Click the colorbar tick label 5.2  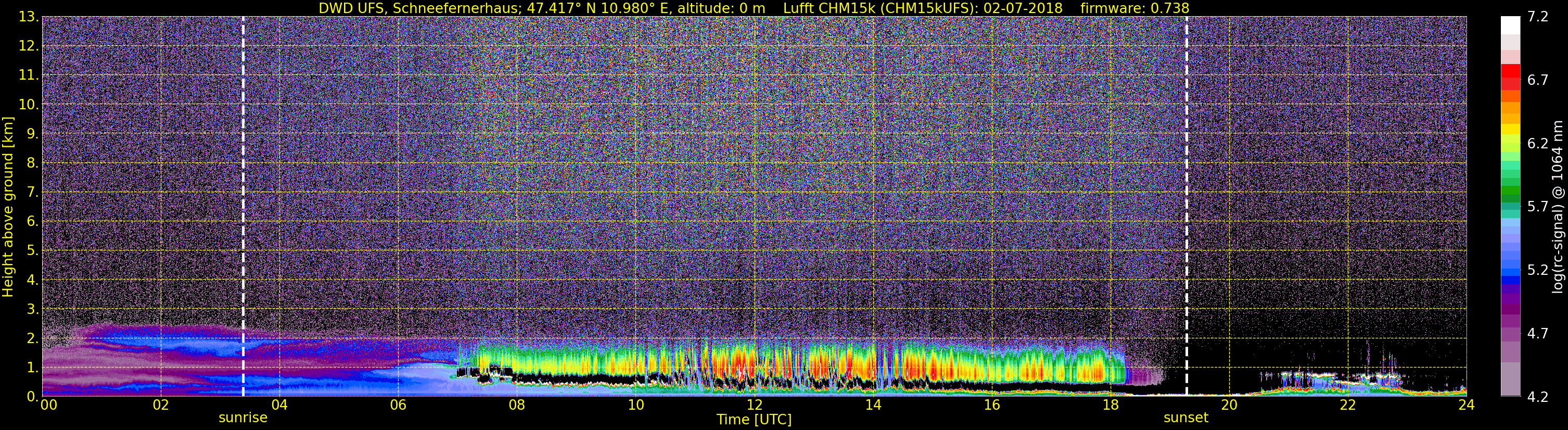click(1538, 270)
